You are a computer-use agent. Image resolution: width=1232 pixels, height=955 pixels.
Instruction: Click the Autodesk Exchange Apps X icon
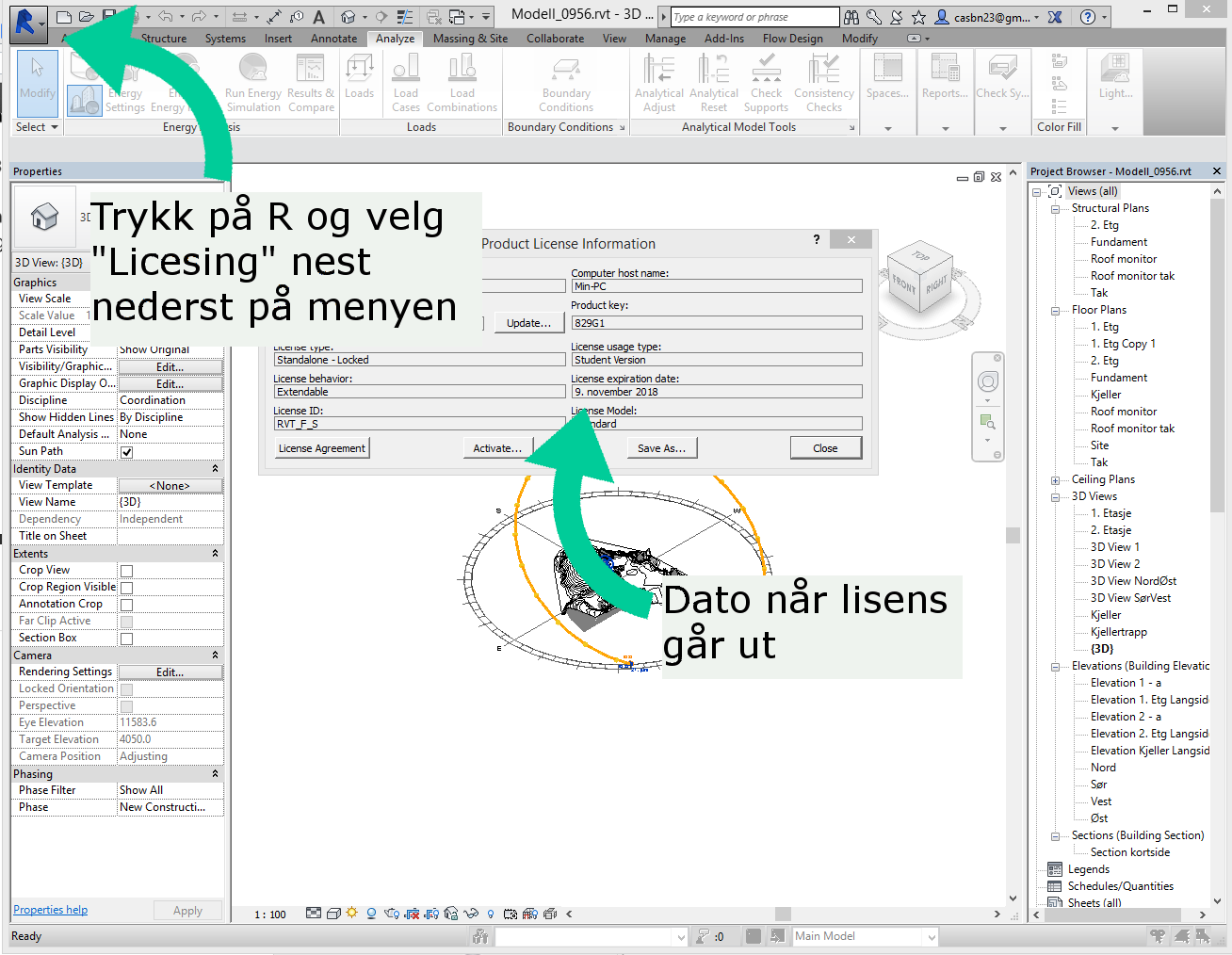1055,17
